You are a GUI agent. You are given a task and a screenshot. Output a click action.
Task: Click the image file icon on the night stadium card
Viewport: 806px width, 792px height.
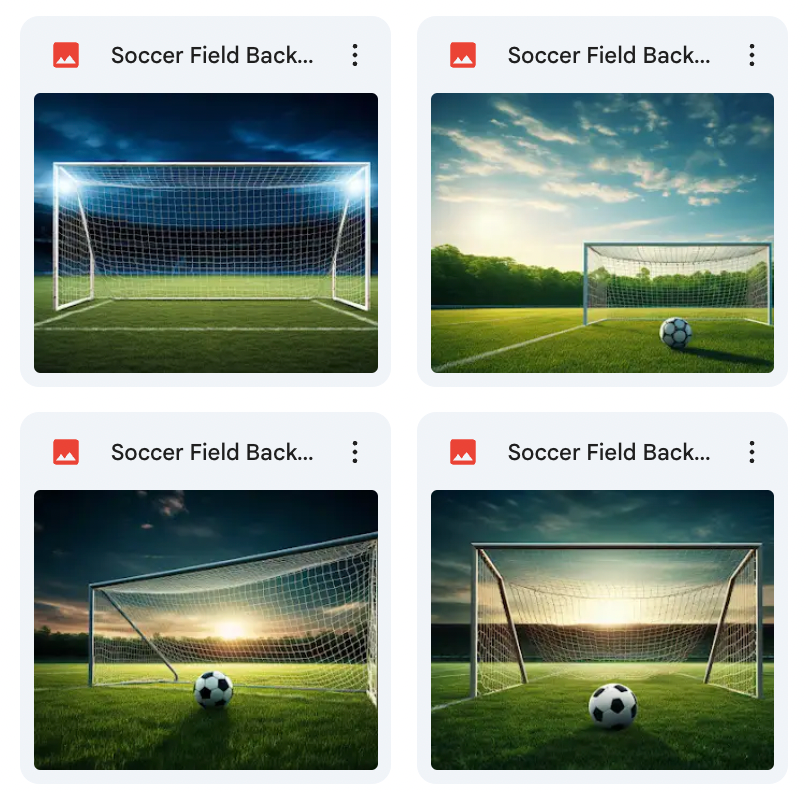click(x=66, y=55)
